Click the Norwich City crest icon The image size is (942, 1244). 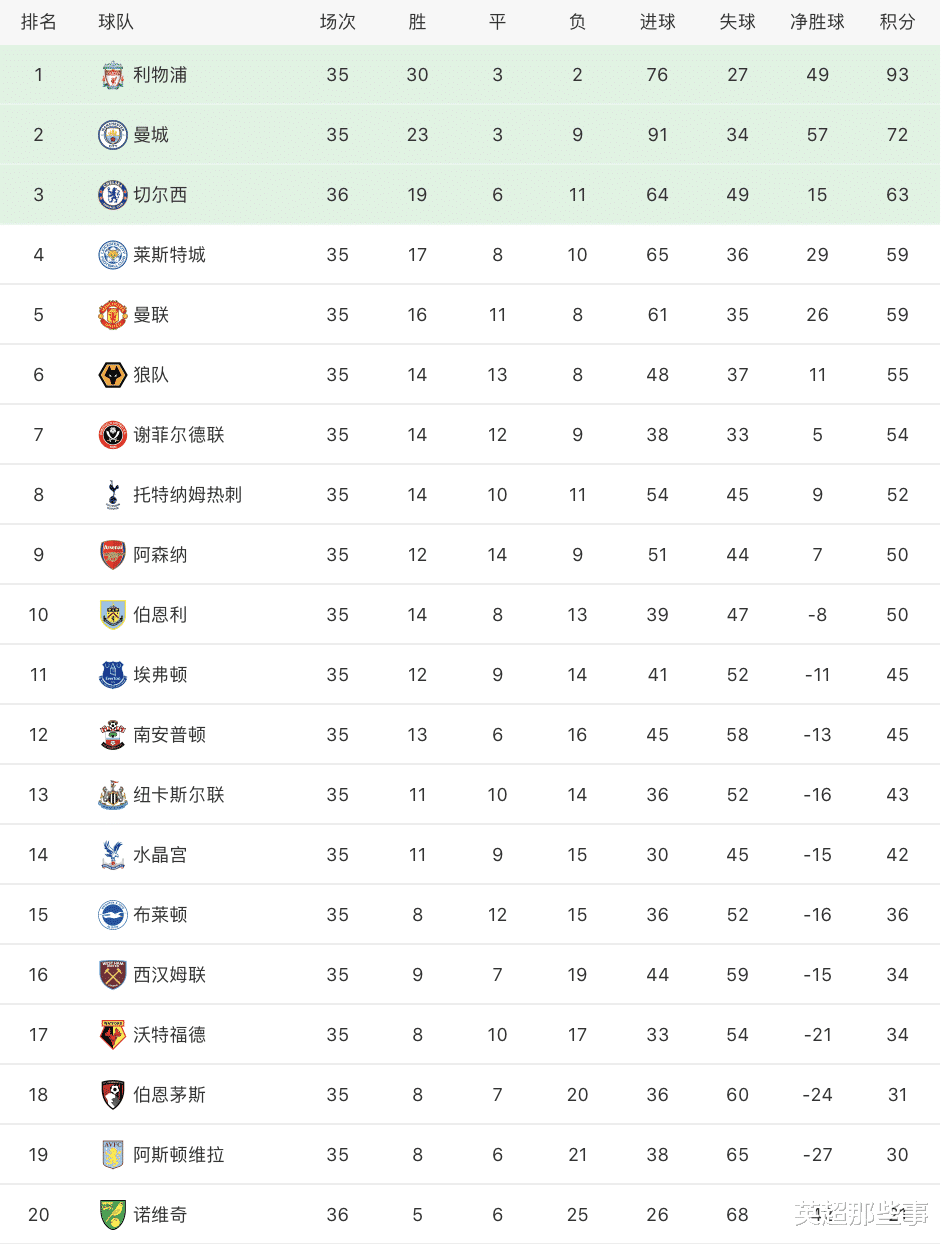[x=113, y=1215]
